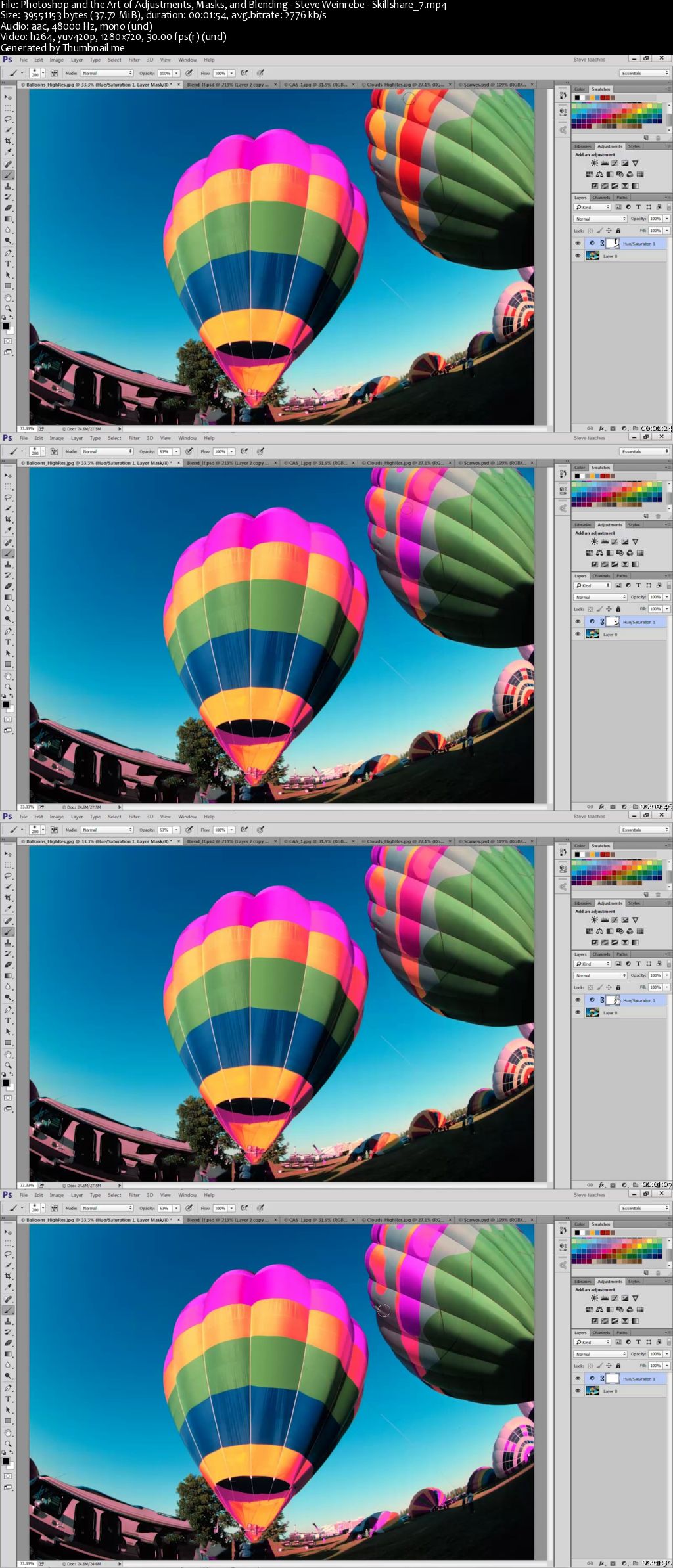Select the Crop tool in the top frame
Image resolution: width=673 pixels, height=1568 pixels.
[x=9, y=141]
